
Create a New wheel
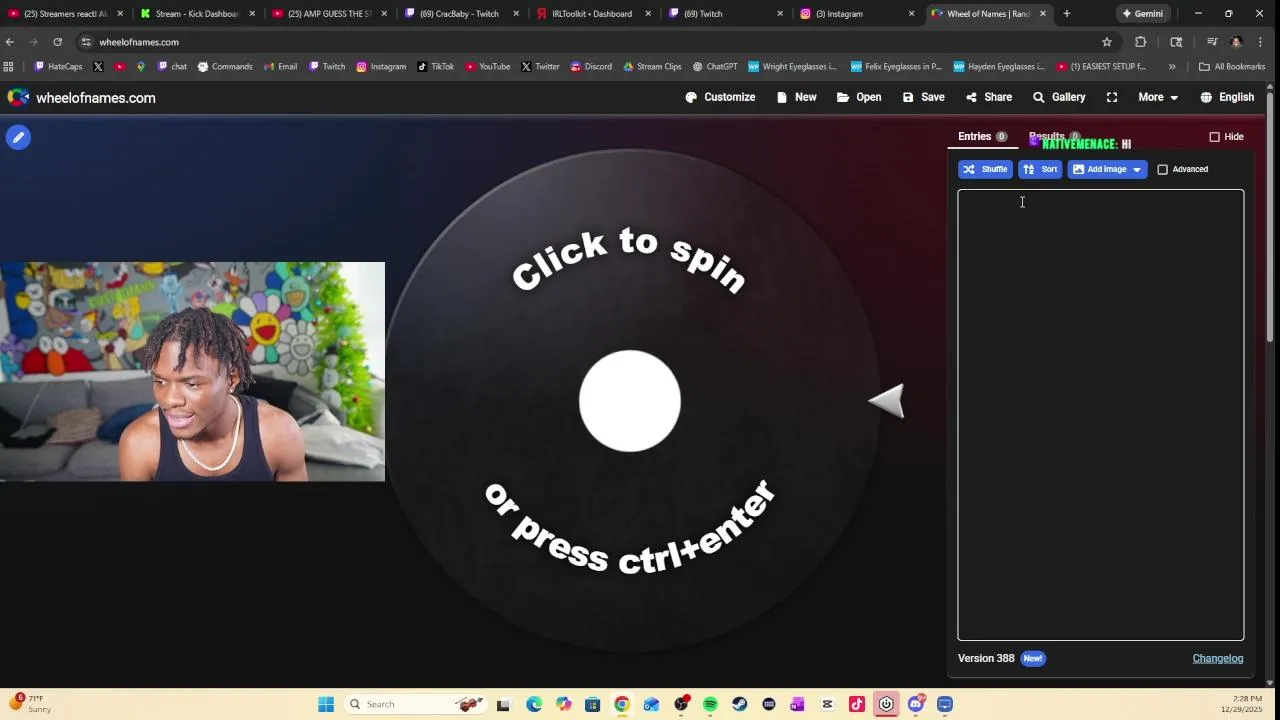[x=796, y=97]
